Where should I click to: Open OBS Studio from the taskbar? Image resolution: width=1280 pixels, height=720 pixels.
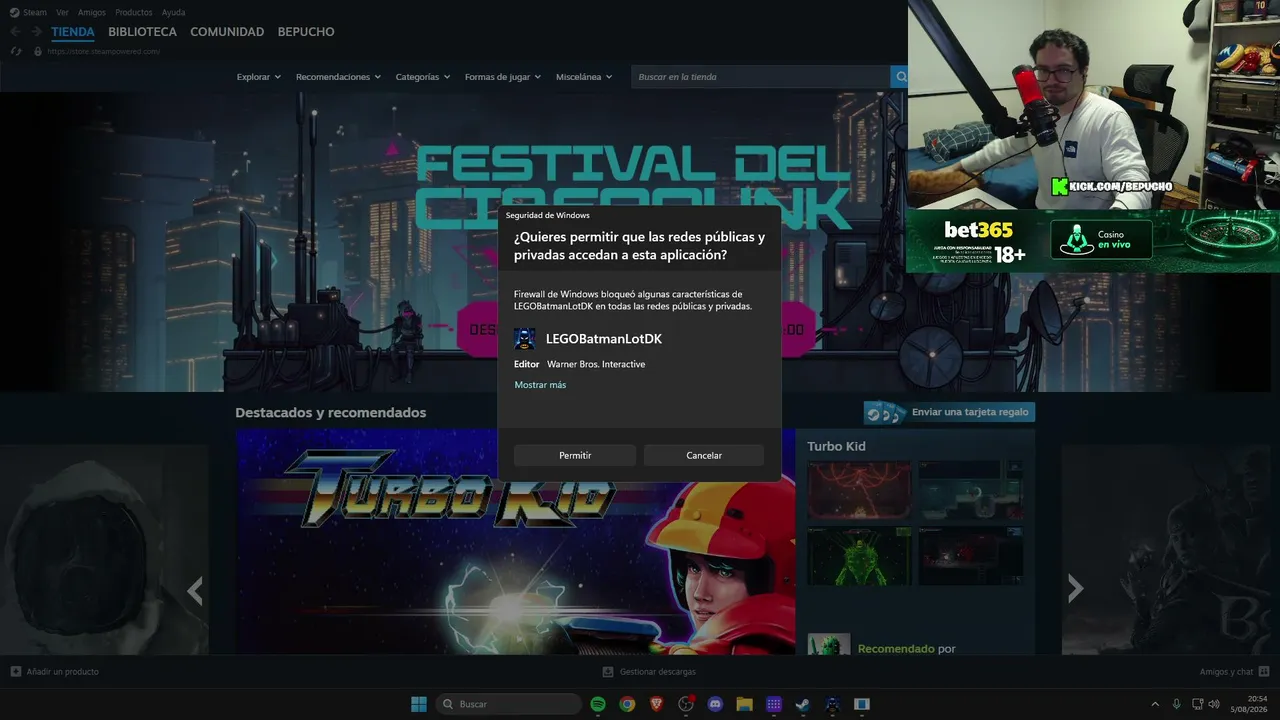click(686, 704)
